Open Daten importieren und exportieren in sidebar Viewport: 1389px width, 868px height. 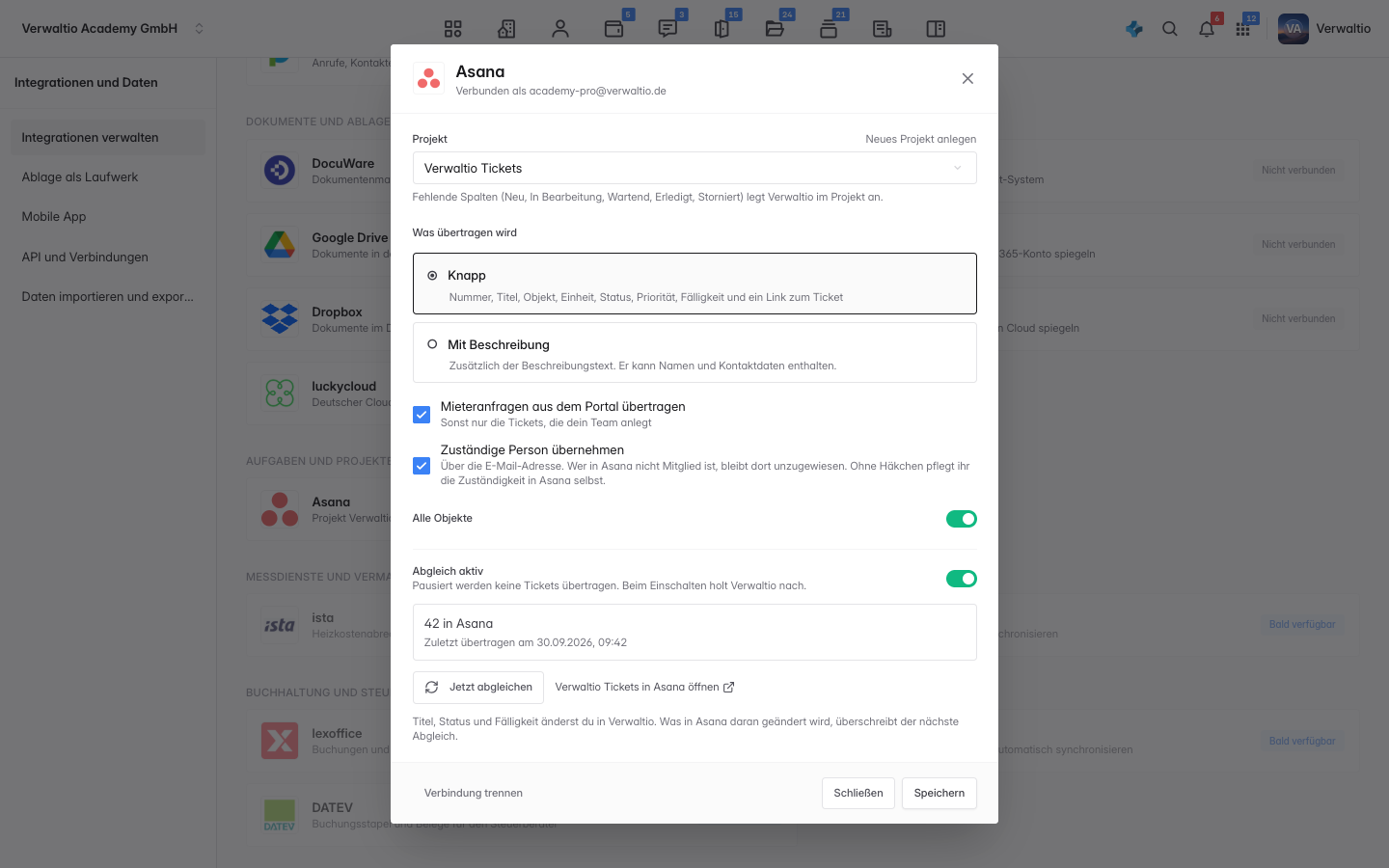108,297
